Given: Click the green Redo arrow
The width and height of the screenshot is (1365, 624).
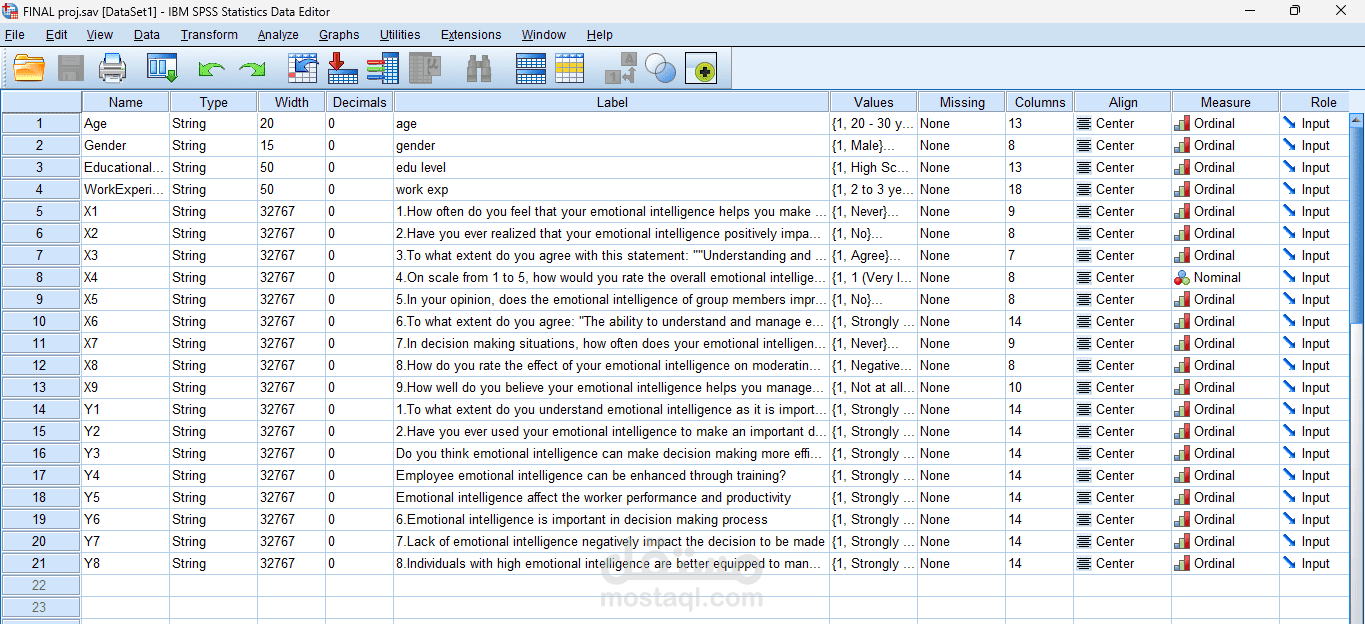Looking at the screenshot, I should pos(252,70).
